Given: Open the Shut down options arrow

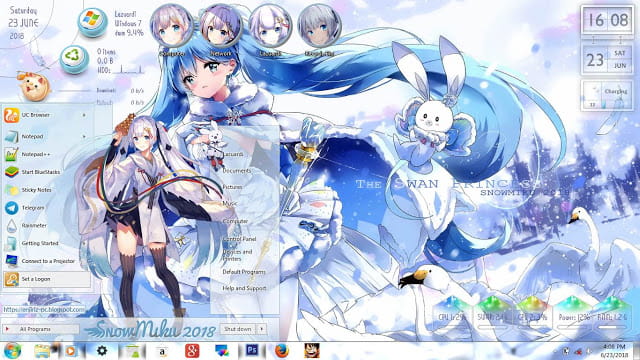Looking at the screenshot, I should pyautogui.click(x=261, y=329).
